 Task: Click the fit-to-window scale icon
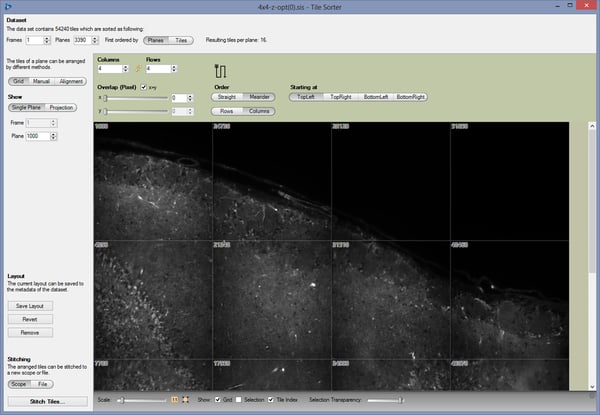pyautogui.click(x=186, y=400)
